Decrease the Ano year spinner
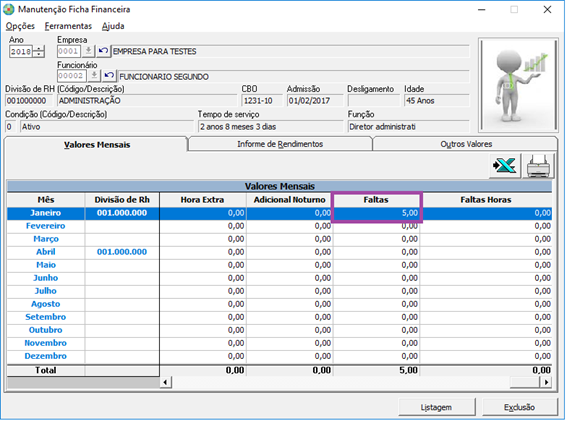This screenshot has height=421, width=567. pos(39,54)
